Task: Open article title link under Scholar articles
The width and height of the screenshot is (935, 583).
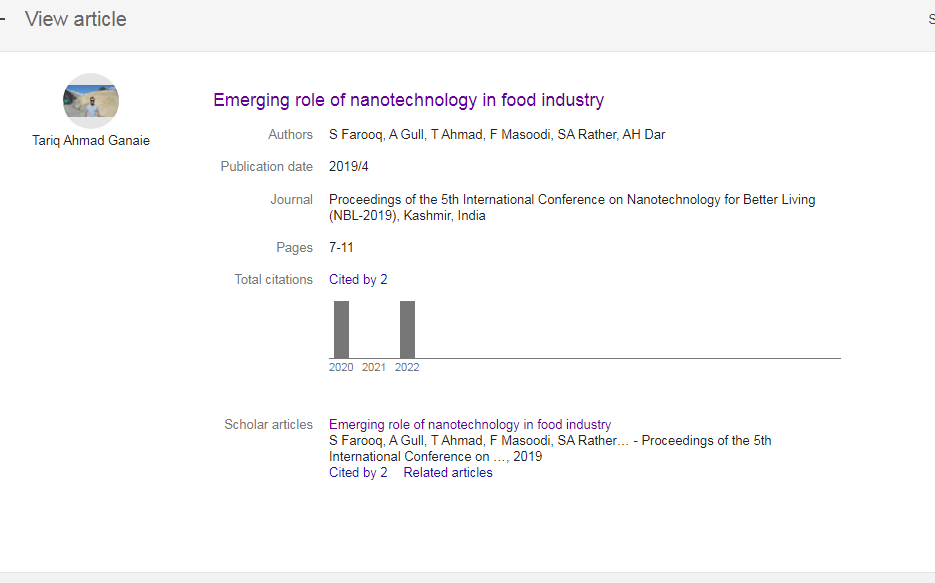Action: click(470, 425)
